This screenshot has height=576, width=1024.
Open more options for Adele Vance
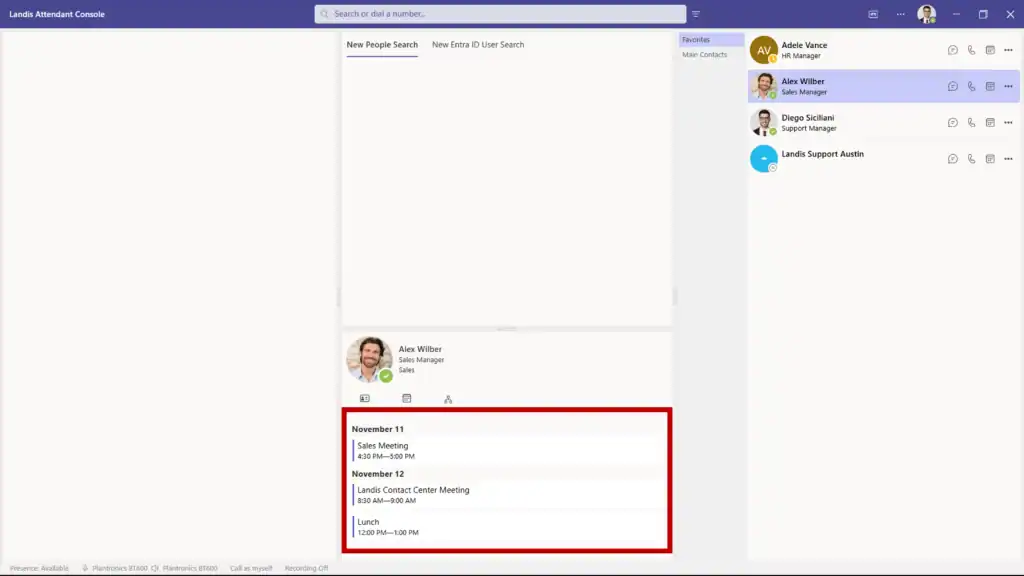click(x=1009, y=50)
